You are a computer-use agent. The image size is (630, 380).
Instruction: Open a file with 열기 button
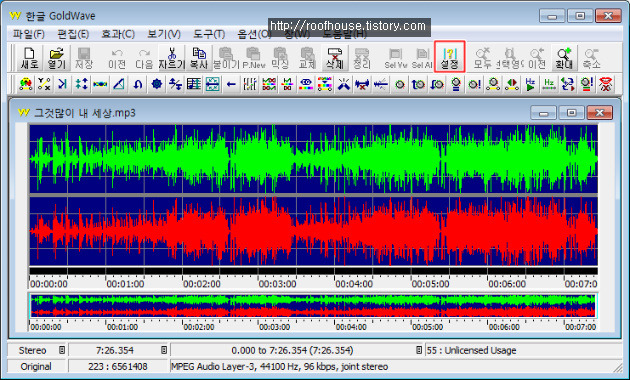(x=57, y=58)
